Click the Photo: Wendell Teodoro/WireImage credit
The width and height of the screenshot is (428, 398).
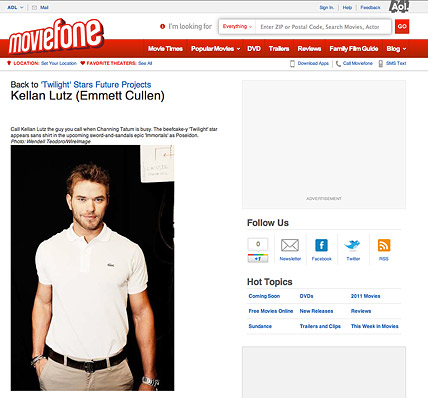pos(51,141)
